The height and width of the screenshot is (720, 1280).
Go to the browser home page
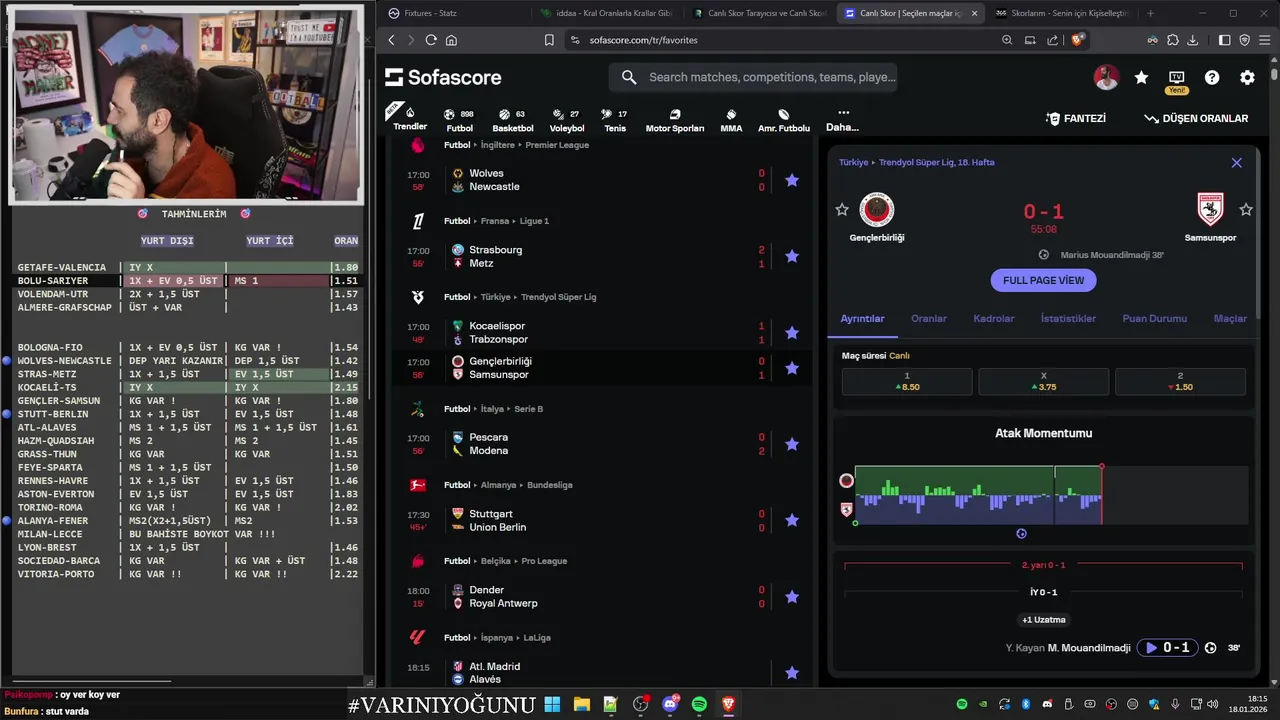[x=451, y=40]
